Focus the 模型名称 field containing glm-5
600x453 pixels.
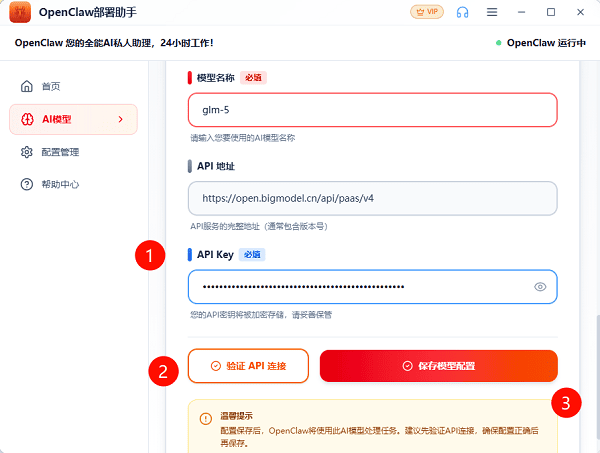pos(372,110)
